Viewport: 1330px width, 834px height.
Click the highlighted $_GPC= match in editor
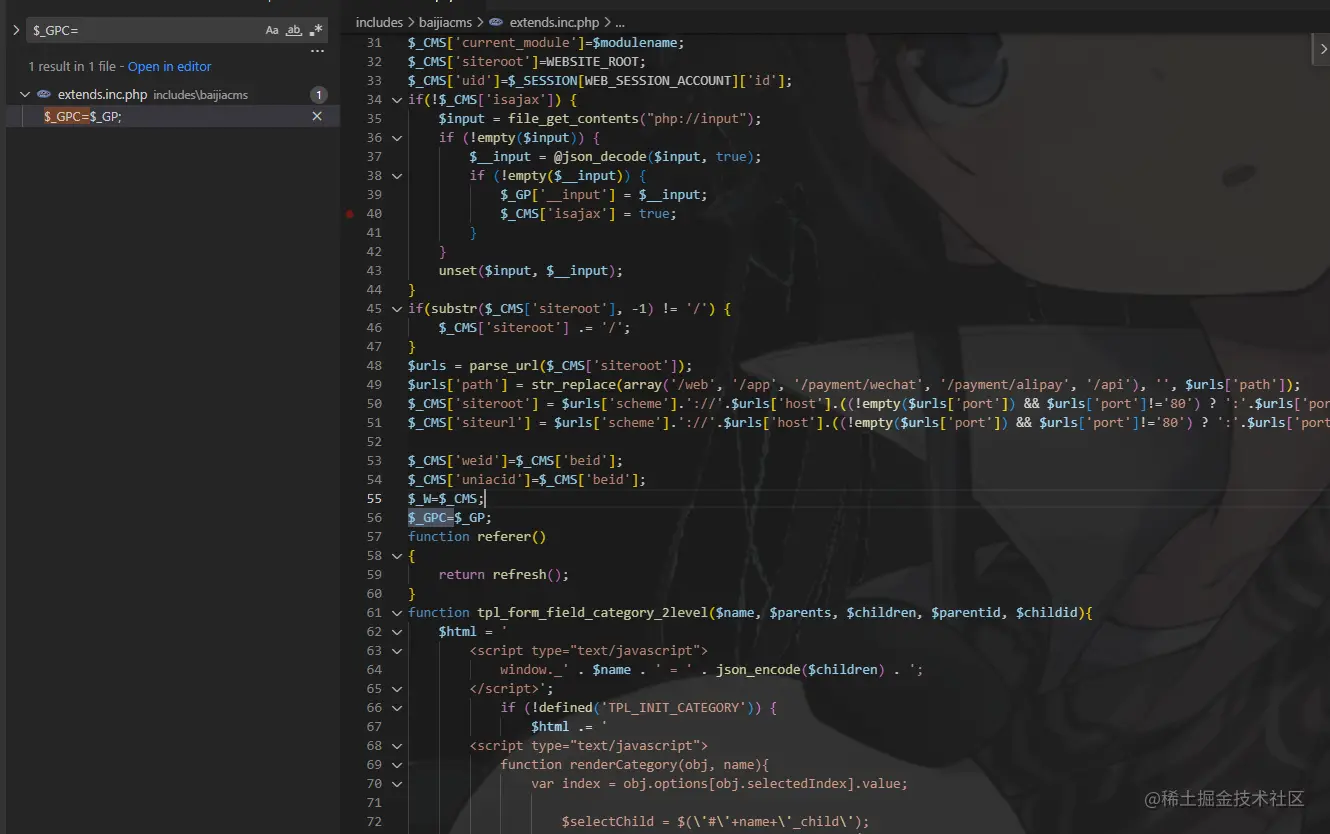[x=430, y=518]
